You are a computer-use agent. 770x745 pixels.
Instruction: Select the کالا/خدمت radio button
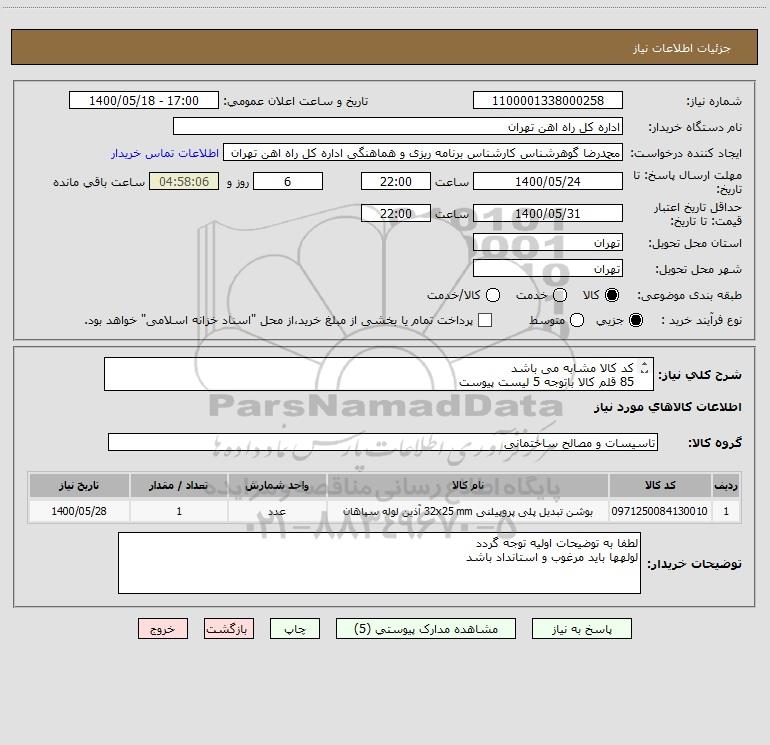pos(493,295)
